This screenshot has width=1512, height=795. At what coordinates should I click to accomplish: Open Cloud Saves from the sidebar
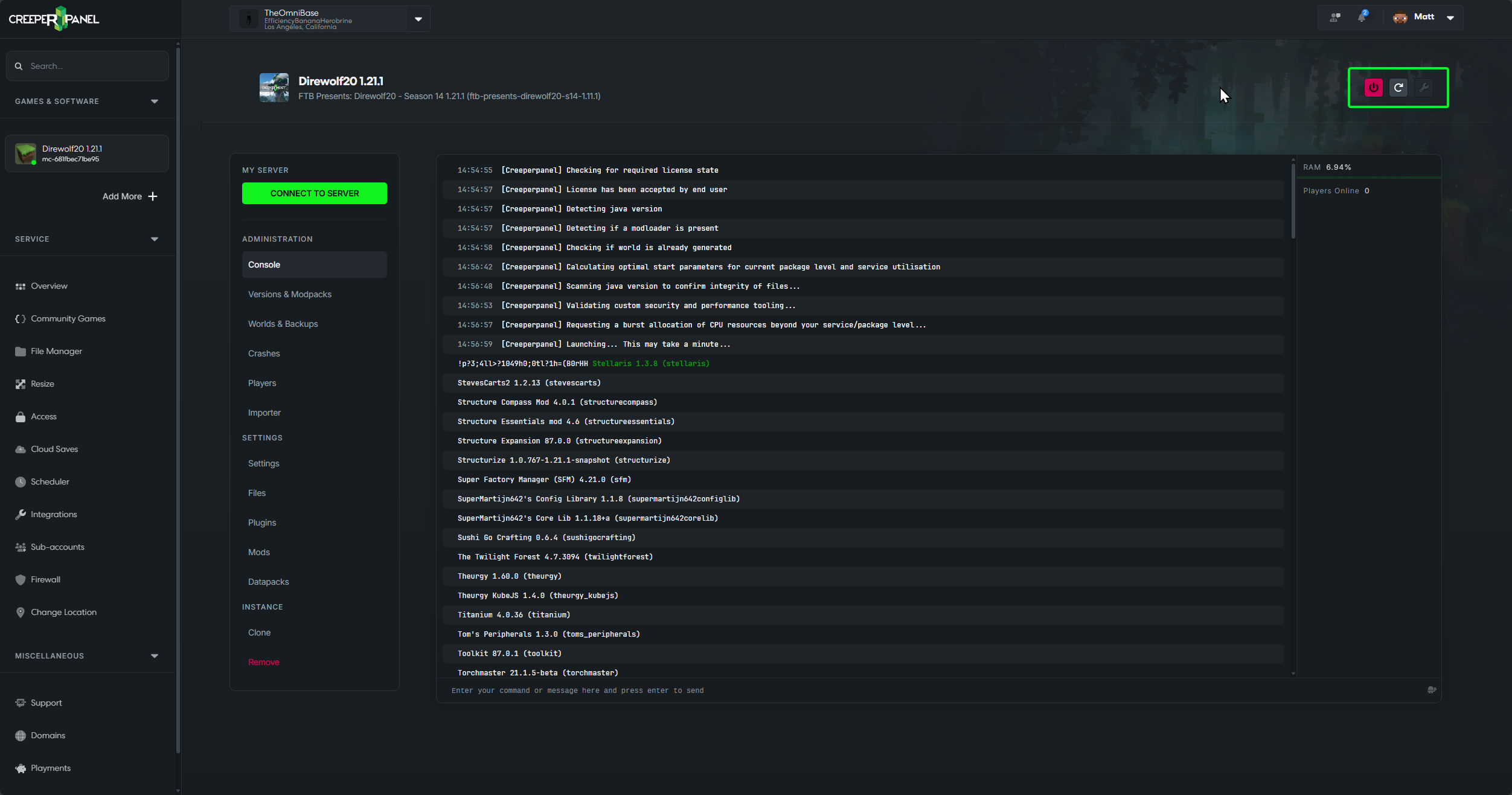pos(54,449)
